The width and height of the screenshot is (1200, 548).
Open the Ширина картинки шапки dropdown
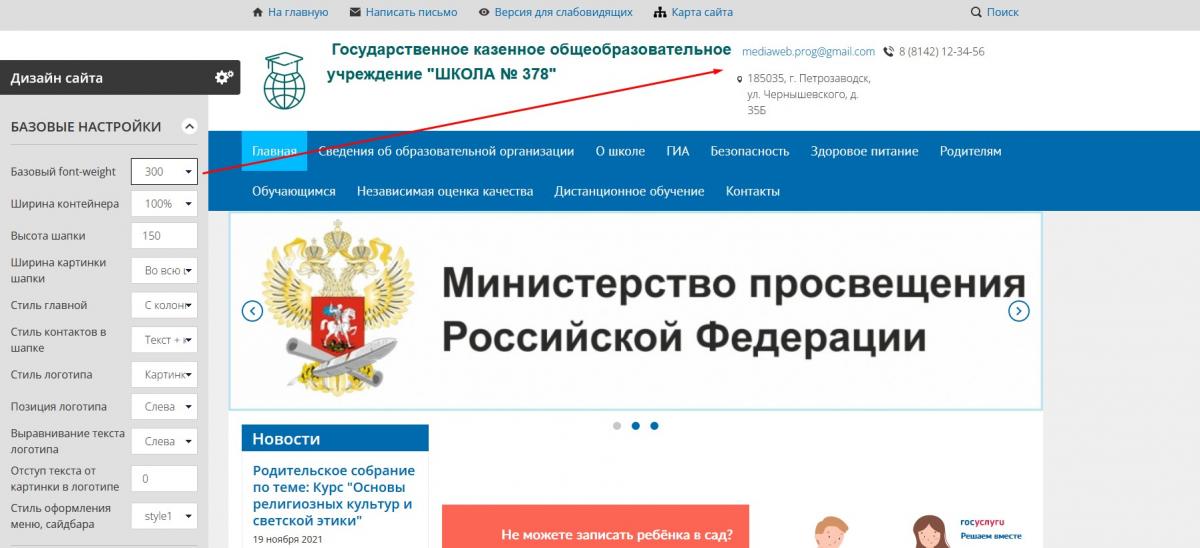coord(164,270)
